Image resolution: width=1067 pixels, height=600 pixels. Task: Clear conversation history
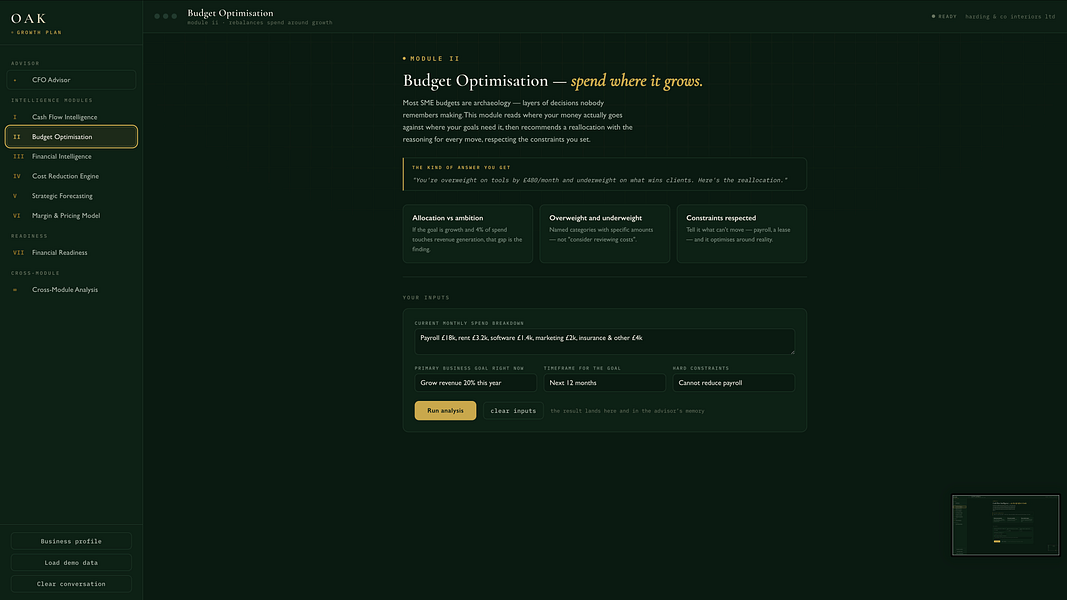pyautogui.click(x=71, y=584)
